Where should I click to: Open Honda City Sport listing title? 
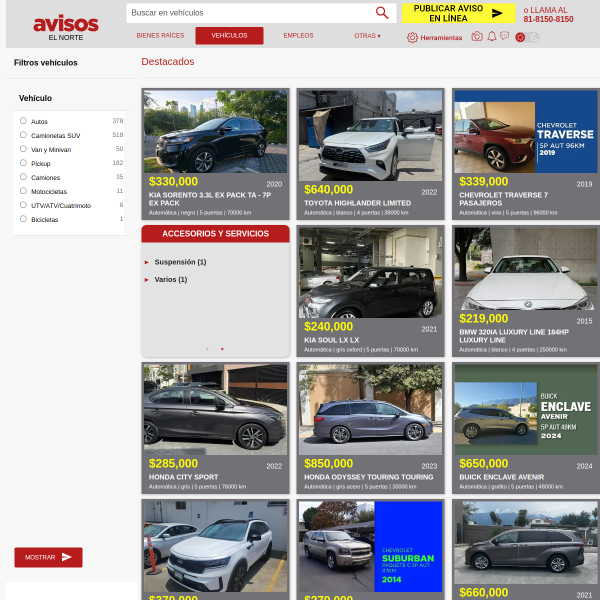click(183, 477)
